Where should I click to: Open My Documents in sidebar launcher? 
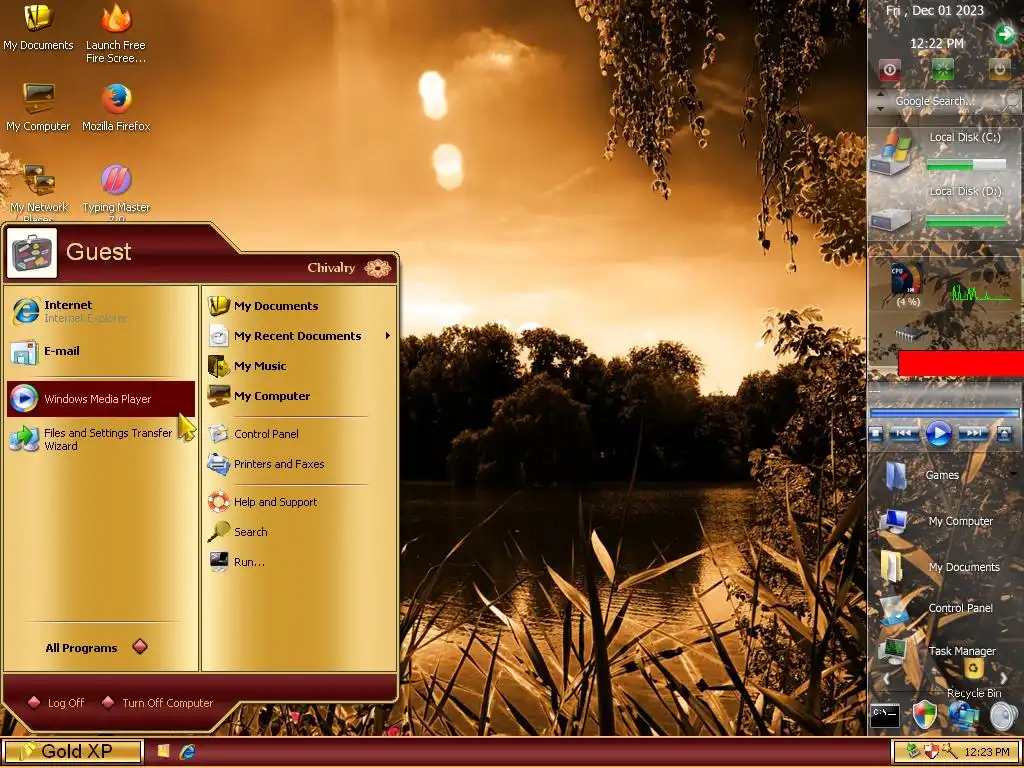[x=940, y=567]
